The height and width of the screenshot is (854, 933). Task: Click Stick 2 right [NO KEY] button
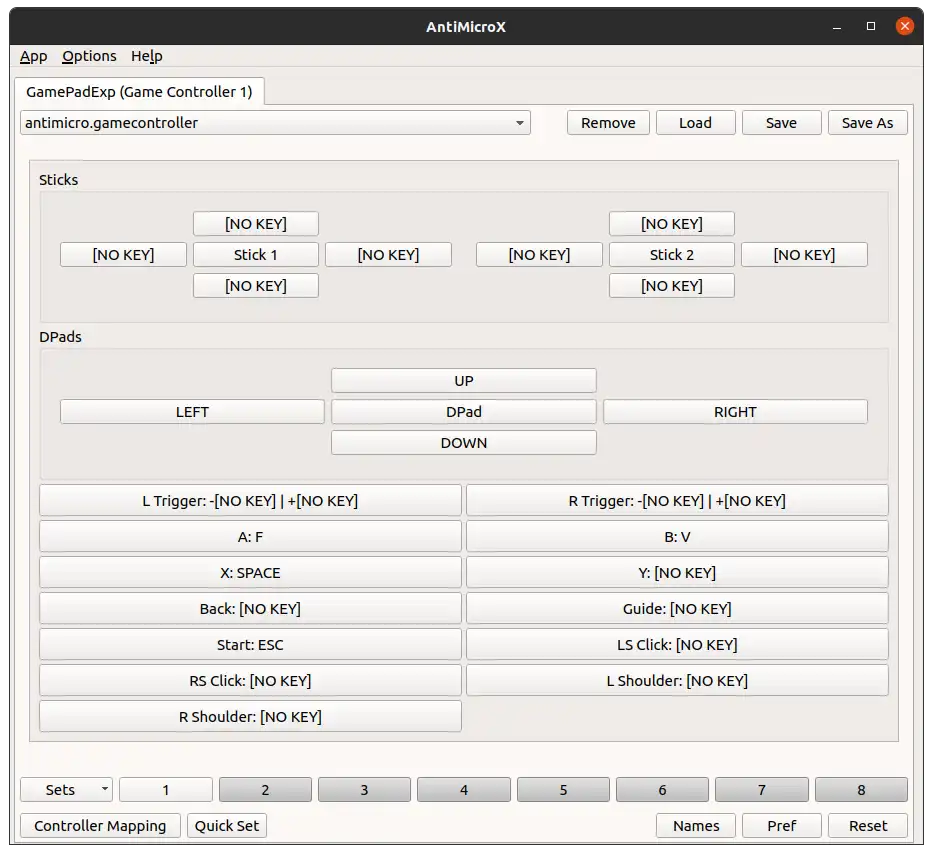point(804,255)
